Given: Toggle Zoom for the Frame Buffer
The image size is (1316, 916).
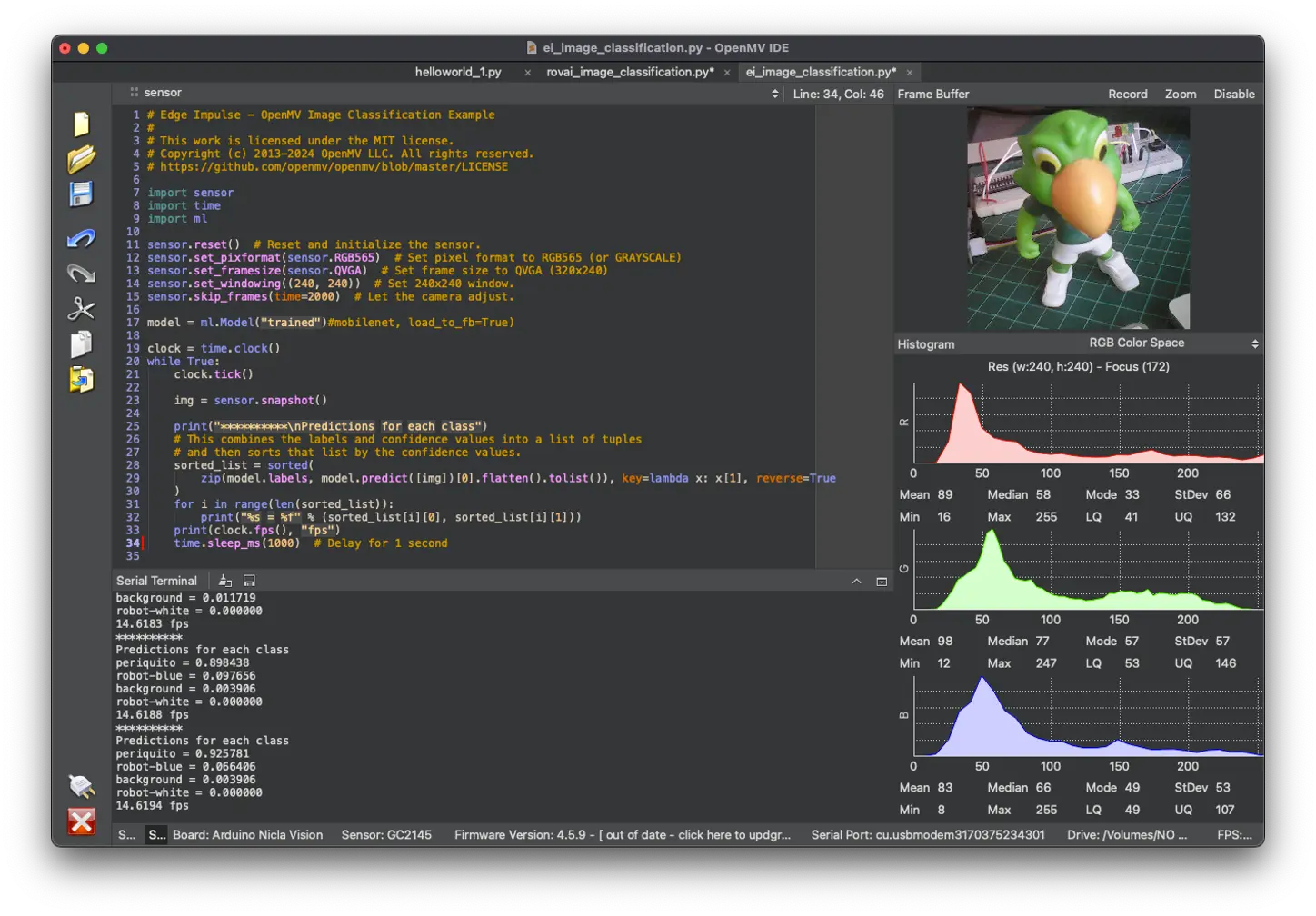Looking at the screenshot, I should (1180, 94).
